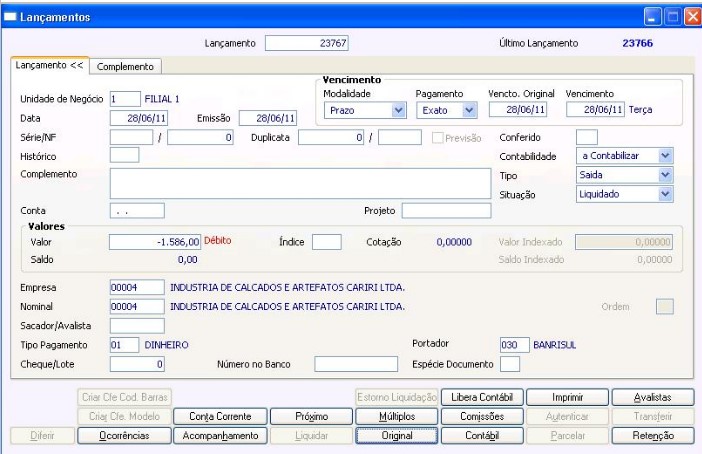The height and width of the screenshot is (454, 702).
Task: Click the Projeto field
Action: 446,211
